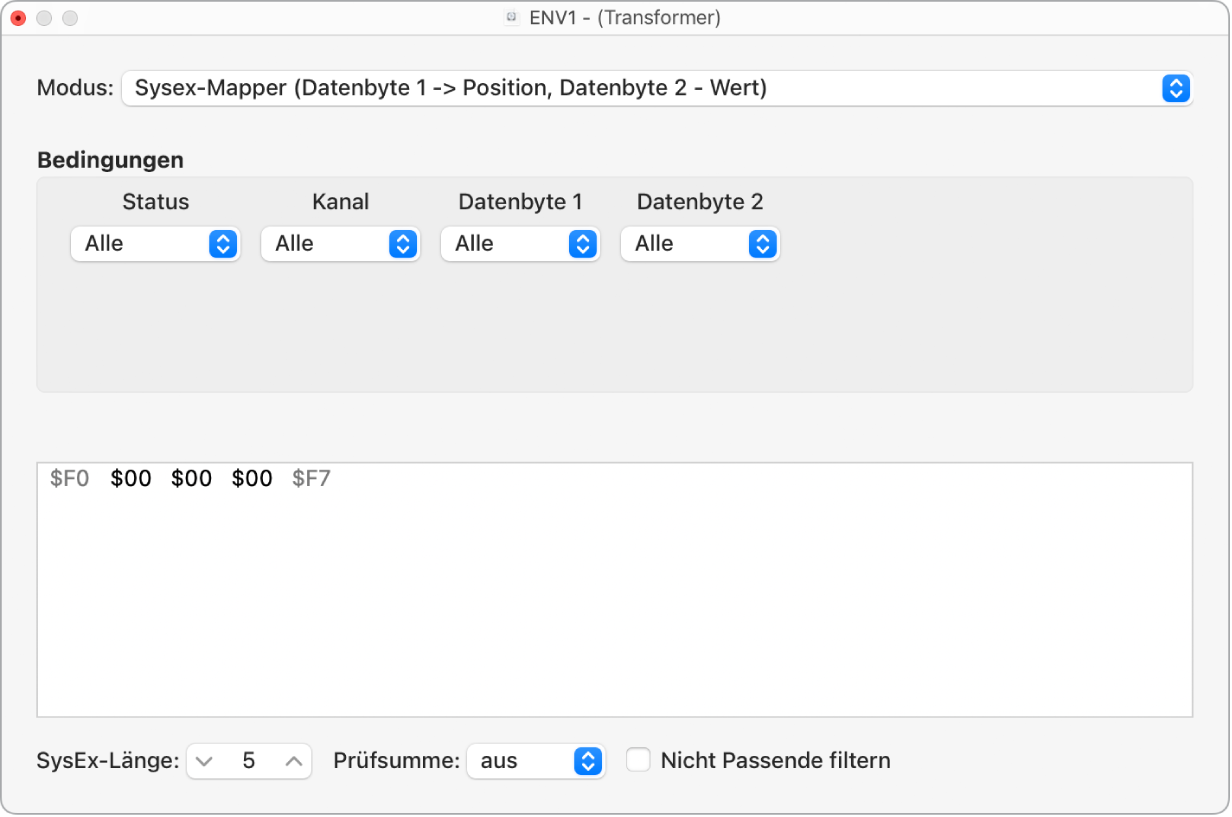Open the Datenbyte 2 dropdown

point(700,243)
